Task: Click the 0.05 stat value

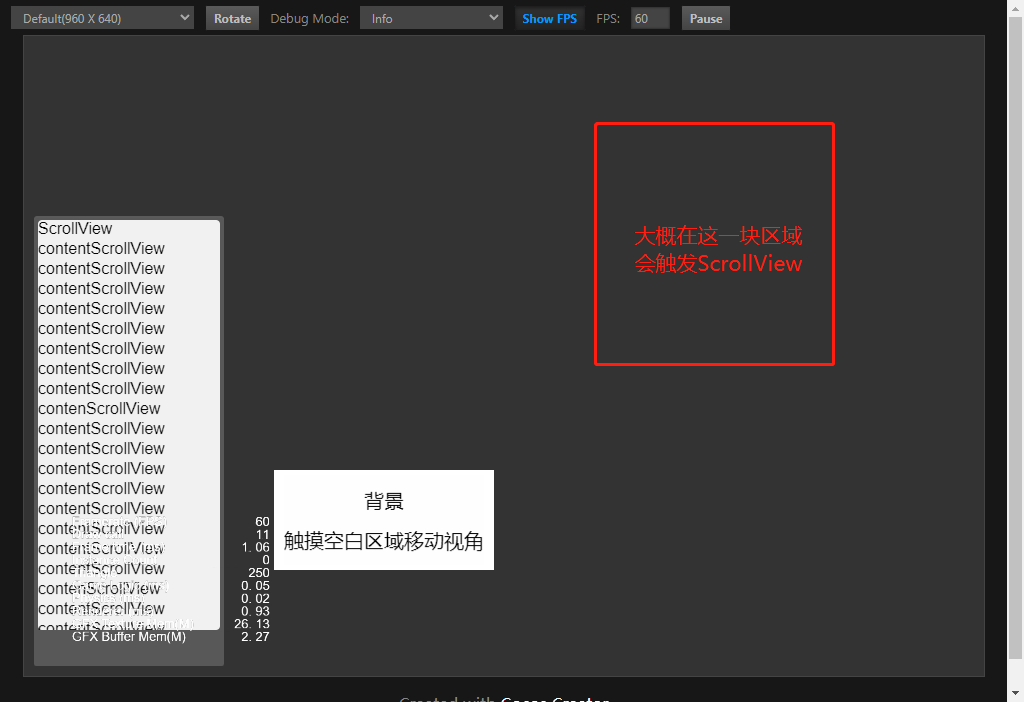Action: click(255, 586)
